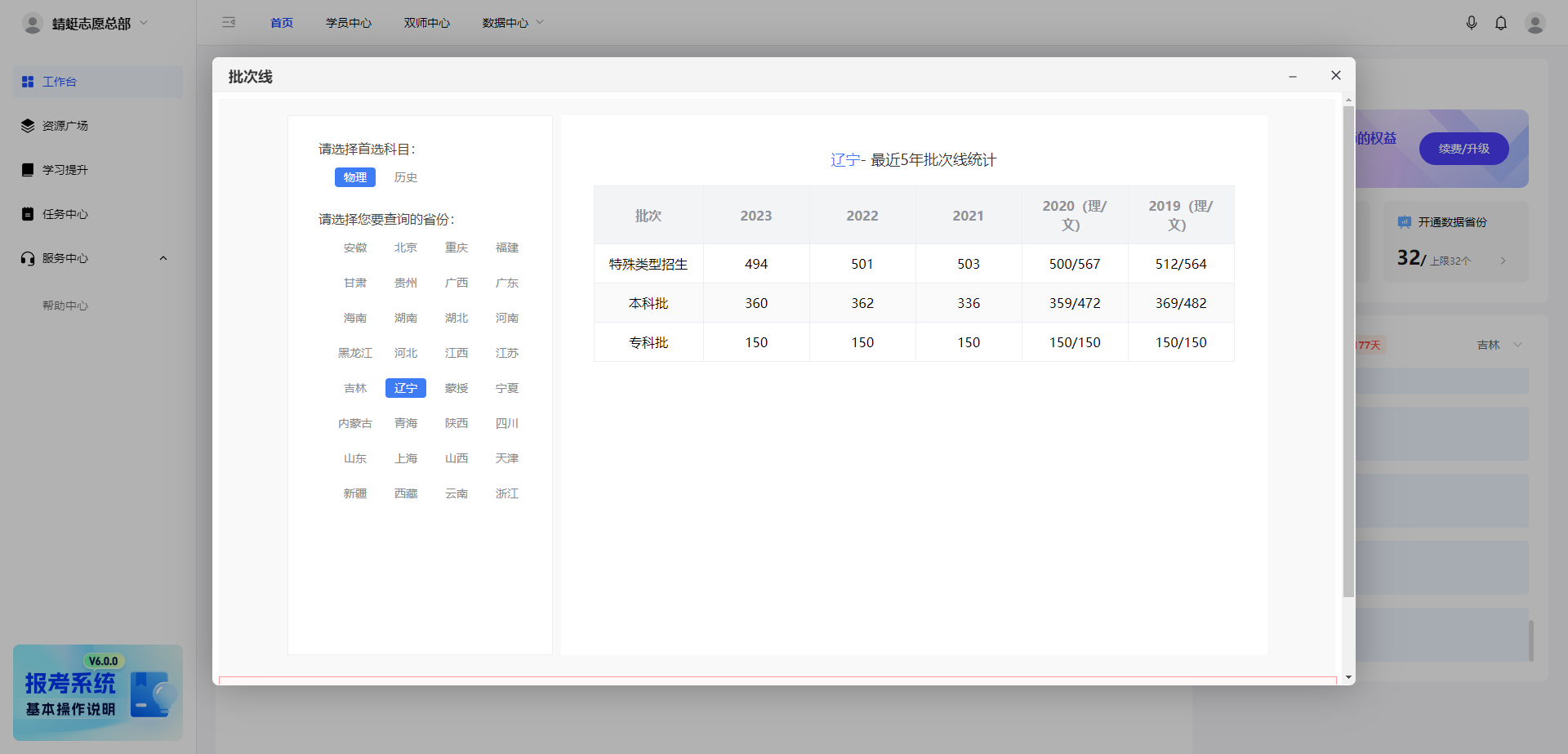This screenshot has width=1568, height=754.
Task: Select 历史 as the preferred subject
Action: point(406,176)
